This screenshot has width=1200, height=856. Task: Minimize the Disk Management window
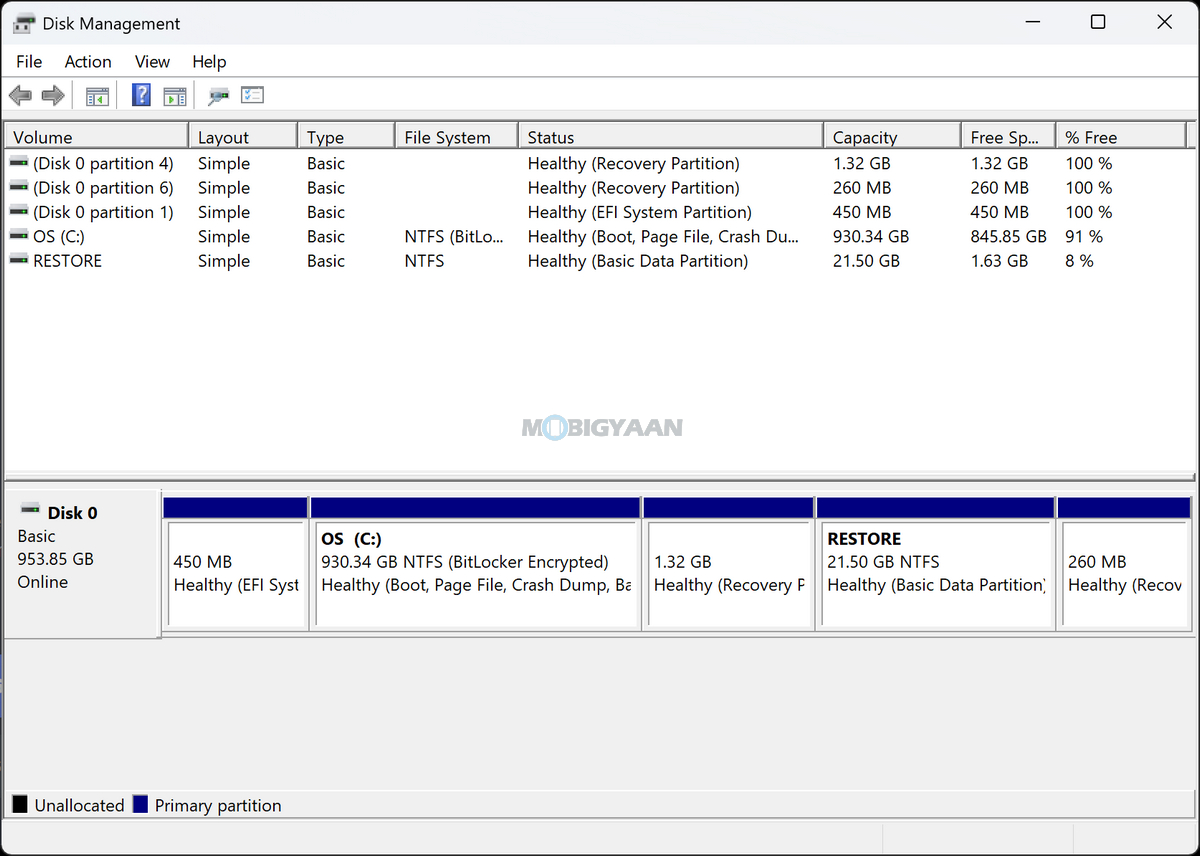(x=1031, y=22)
